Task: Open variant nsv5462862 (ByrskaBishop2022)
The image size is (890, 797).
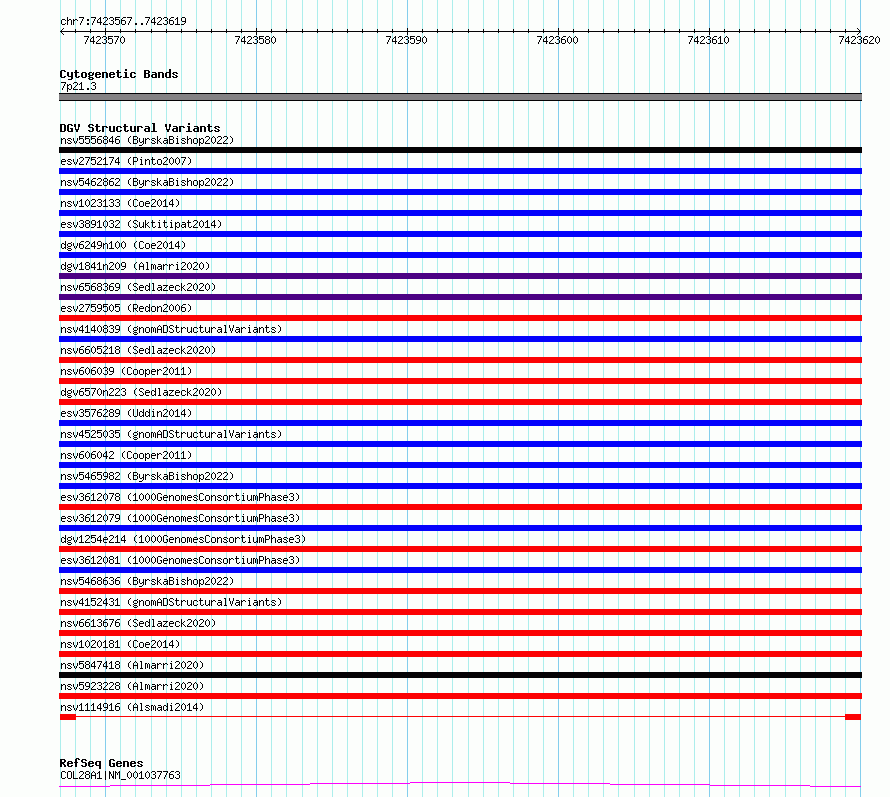Action: click(147, 182)
